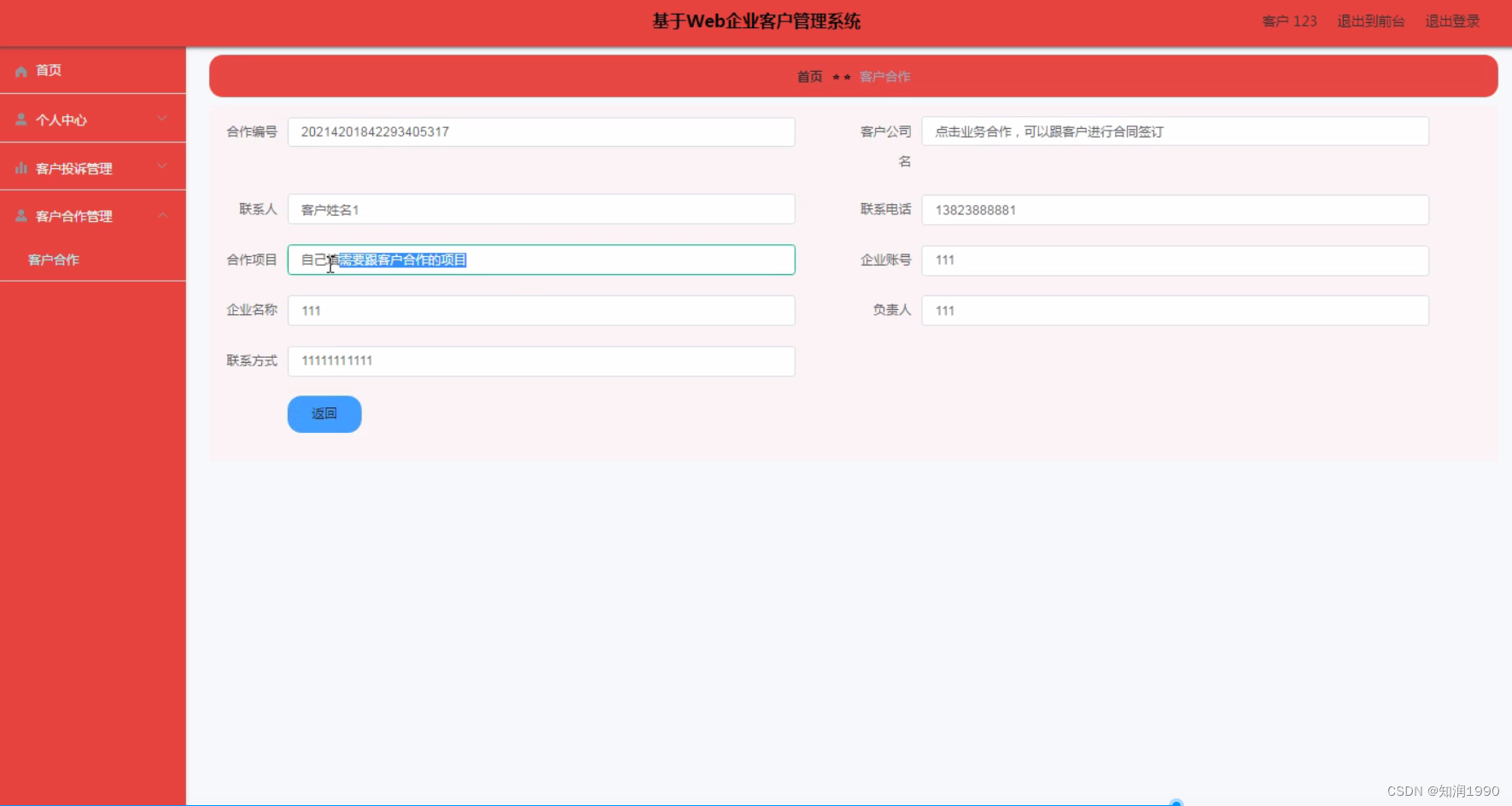Click the 企业名称 input field

[540, 310]
